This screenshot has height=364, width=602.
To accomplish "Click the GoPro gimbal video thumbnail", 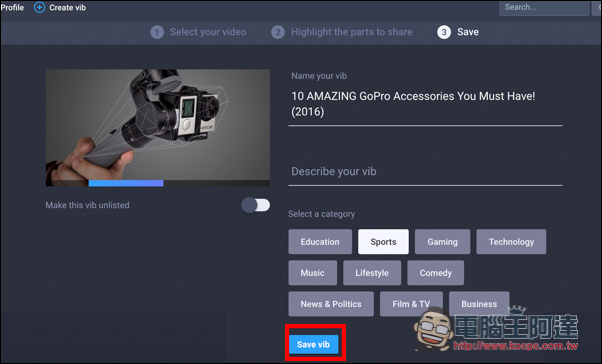I will tap(158, 125).
